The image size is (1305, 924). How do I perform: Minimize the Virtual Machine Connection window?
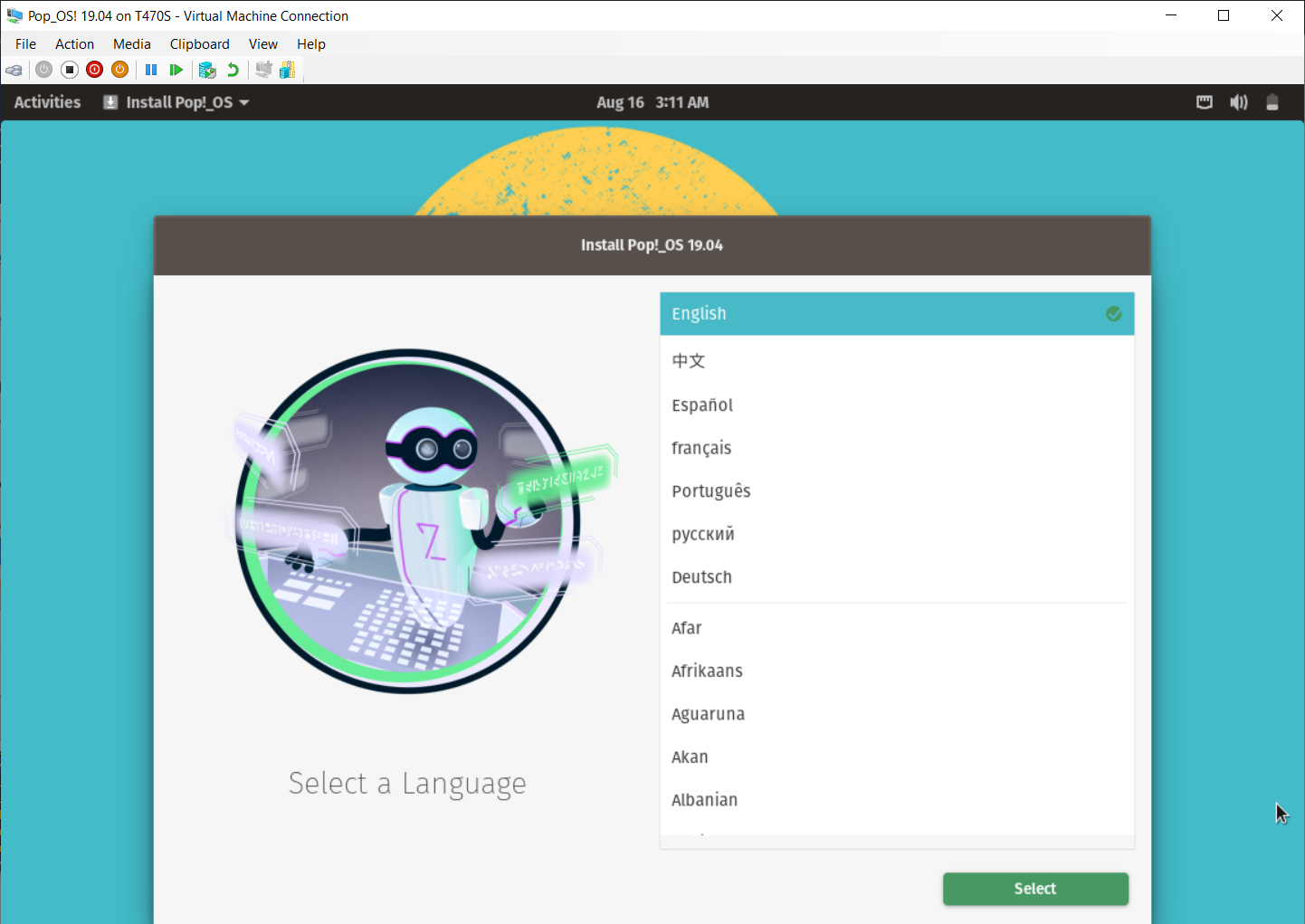click(1171, 15)
